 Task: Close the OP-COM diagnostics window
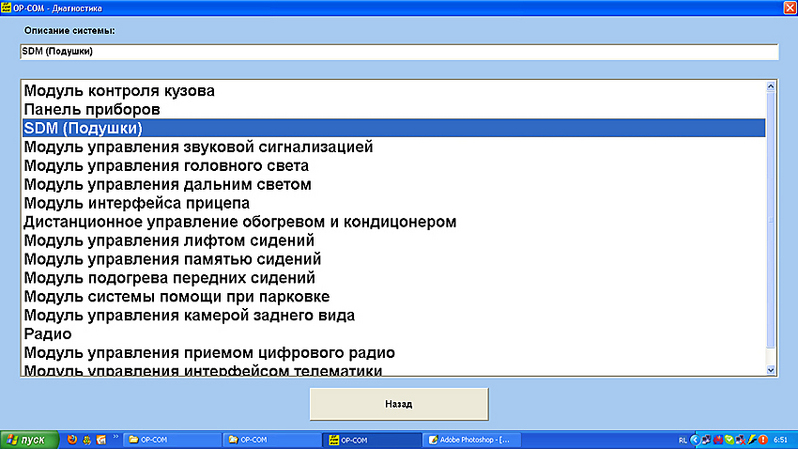(790, 8)
